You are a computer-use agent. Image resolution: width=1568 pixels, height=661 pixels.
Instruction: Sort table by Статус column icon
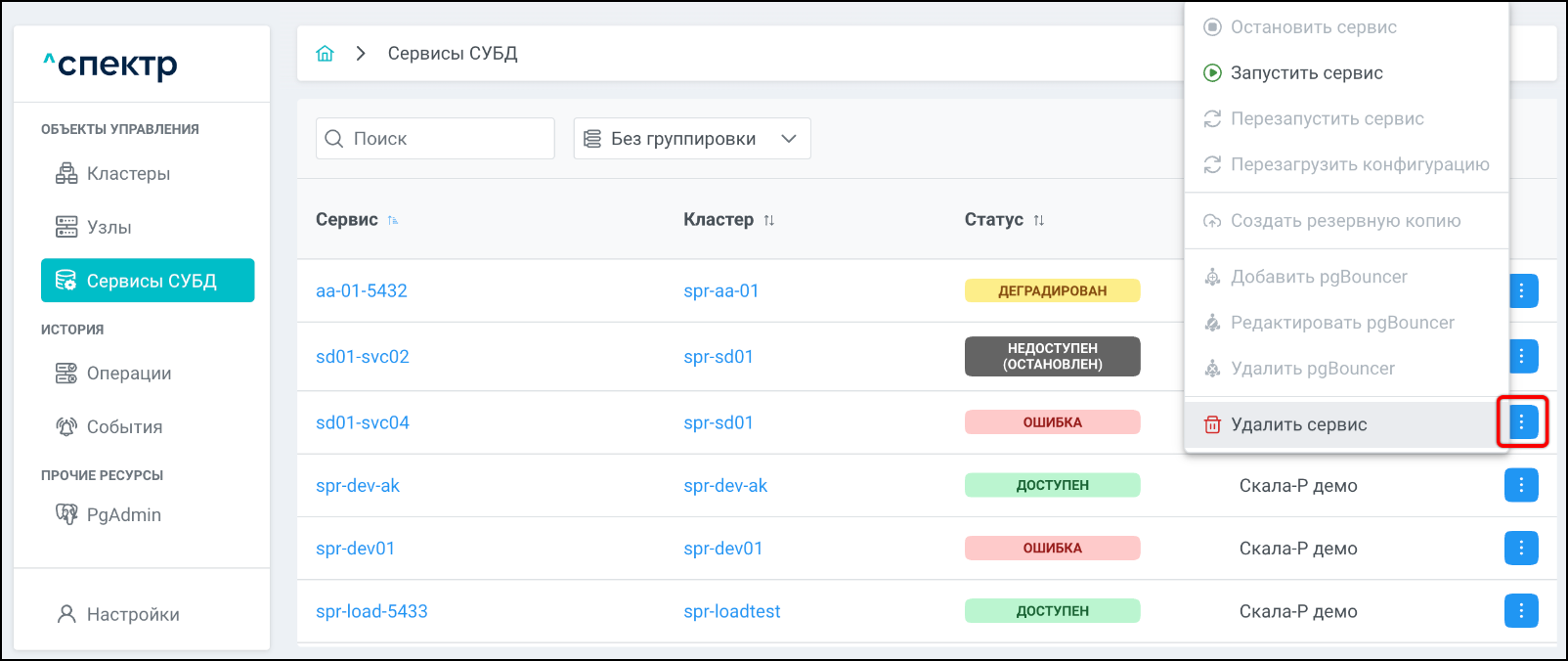pyautogui.click(x=1039, y=220)
